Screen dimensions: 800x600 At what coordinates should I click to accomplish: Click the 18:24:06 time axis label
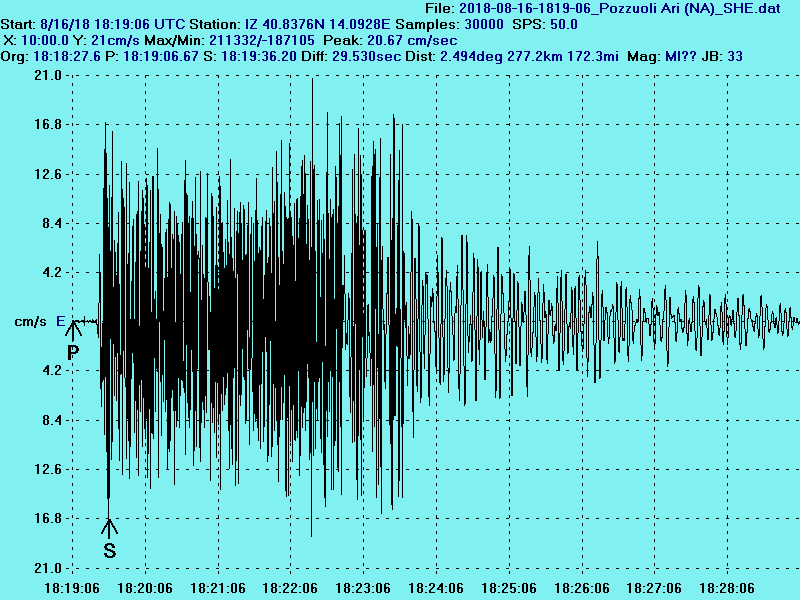point(436,588)
